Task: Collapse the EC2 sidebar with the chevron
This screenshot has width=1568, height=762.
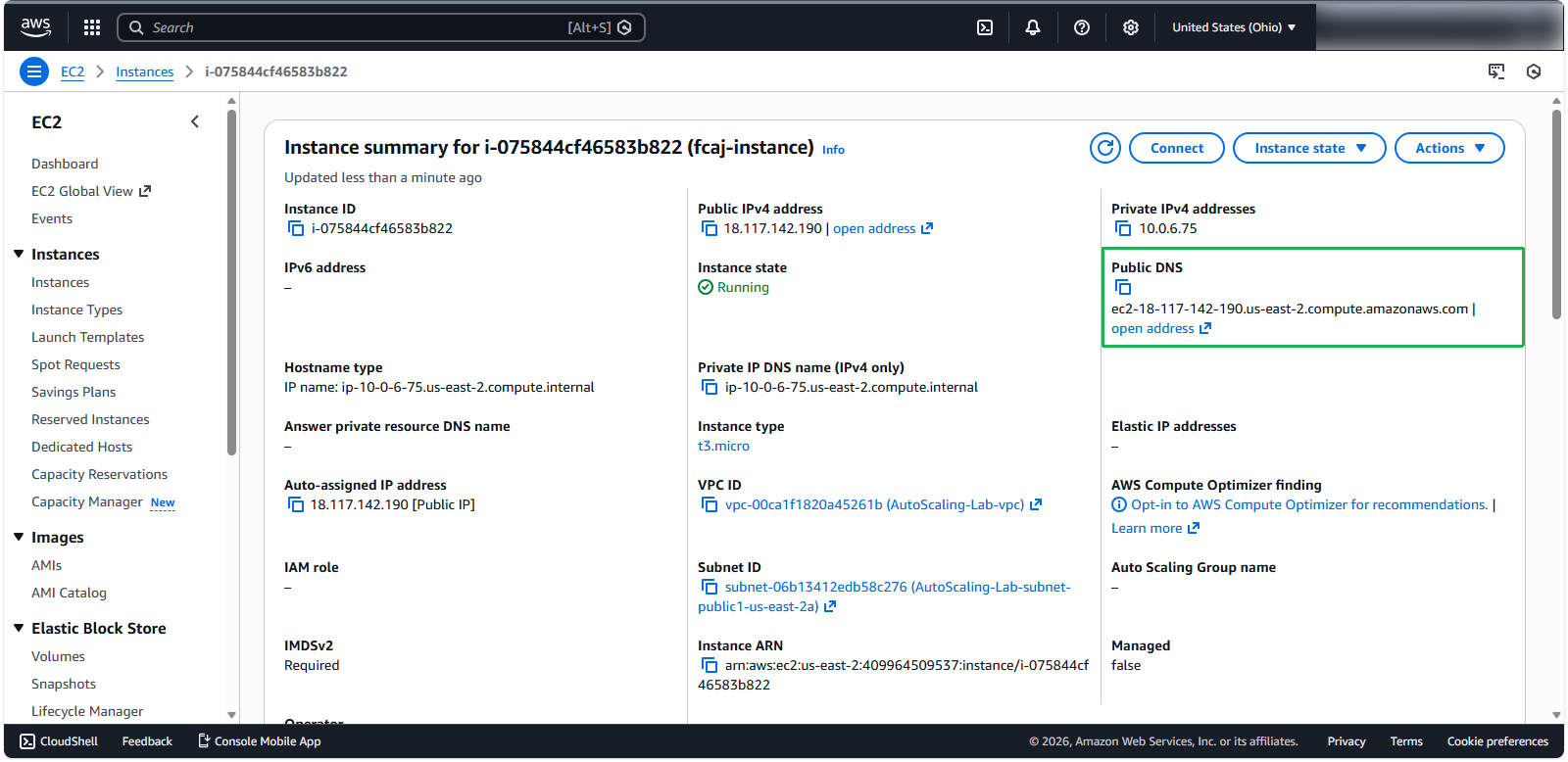Action: pyautogui.click(x=195, y=121)
